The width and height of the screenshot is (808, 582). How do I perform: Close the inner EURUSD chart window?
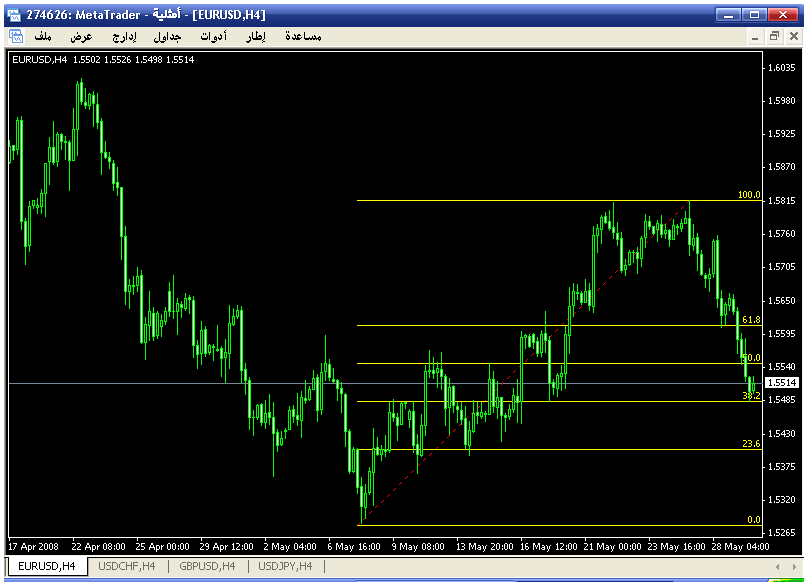(x=794, y=37)
